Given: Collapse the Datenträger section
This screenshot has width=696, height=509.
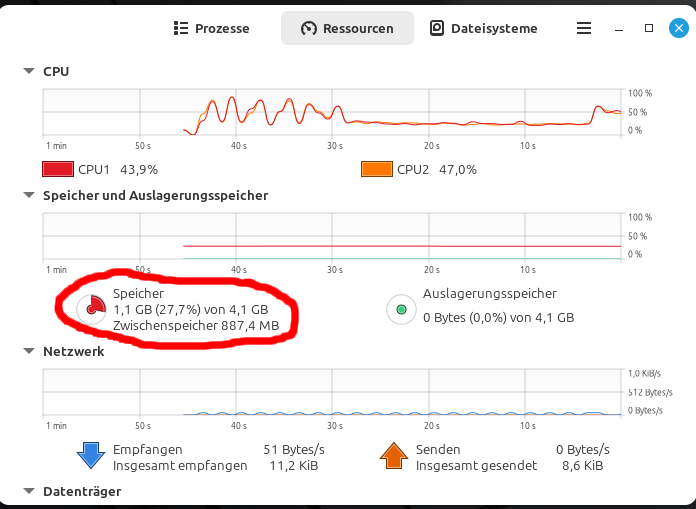Looking at the screenshot, I should point(29,491).
